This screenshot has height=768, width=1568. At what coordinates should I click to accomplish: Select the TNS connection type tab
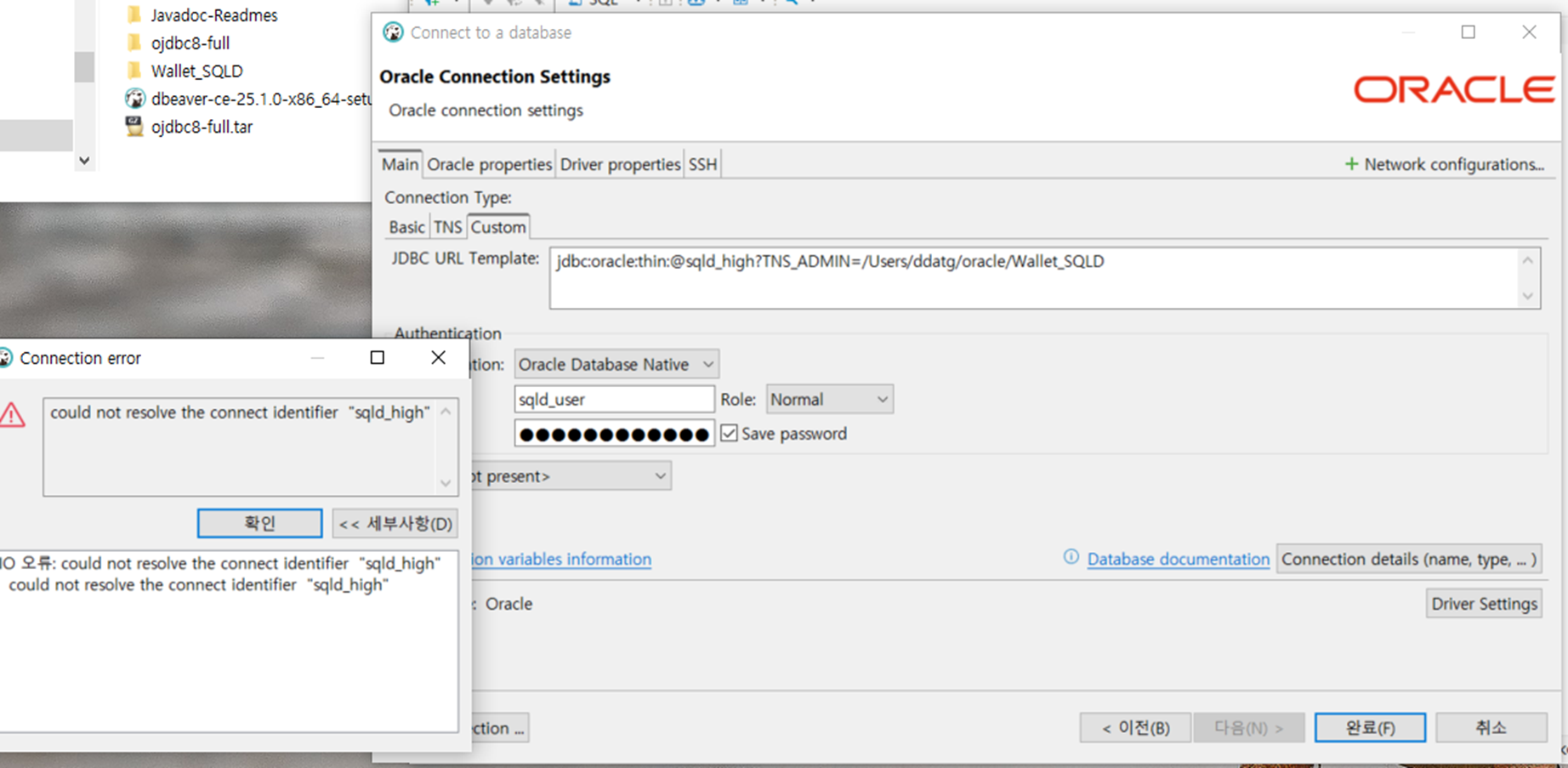(x=447, y=227)
